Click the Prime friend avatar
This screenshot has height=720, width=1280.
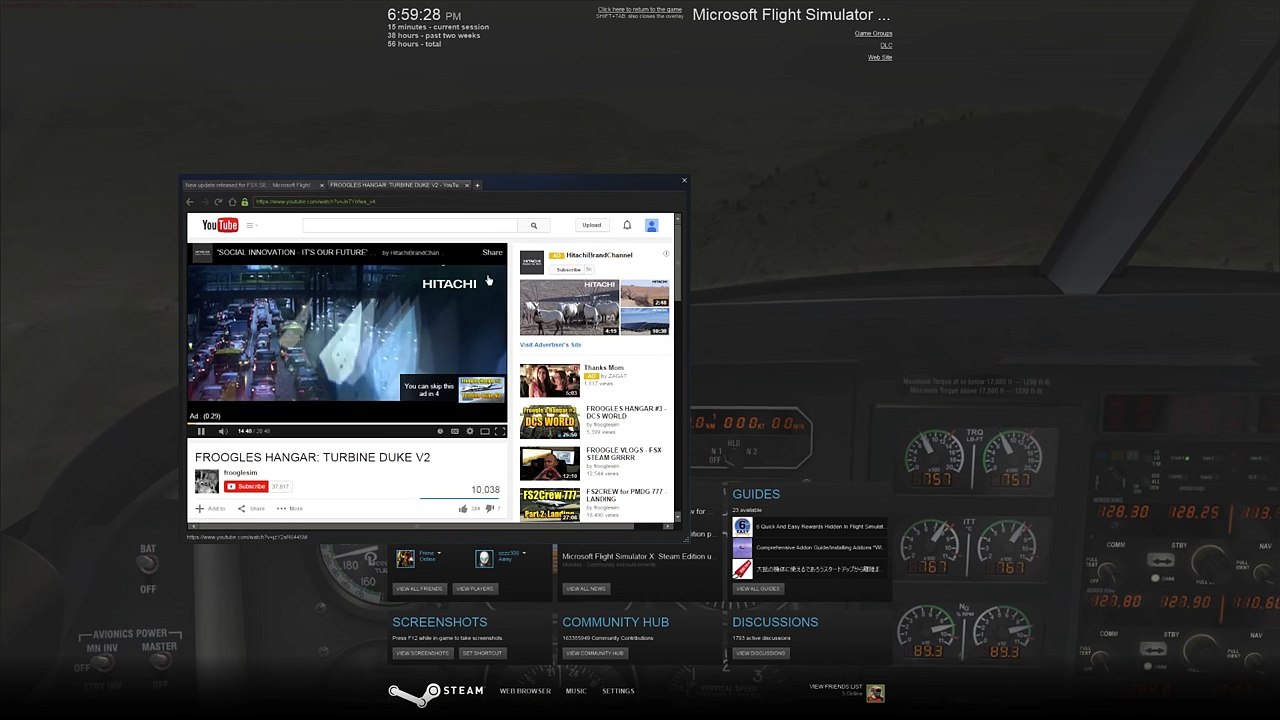405,557
